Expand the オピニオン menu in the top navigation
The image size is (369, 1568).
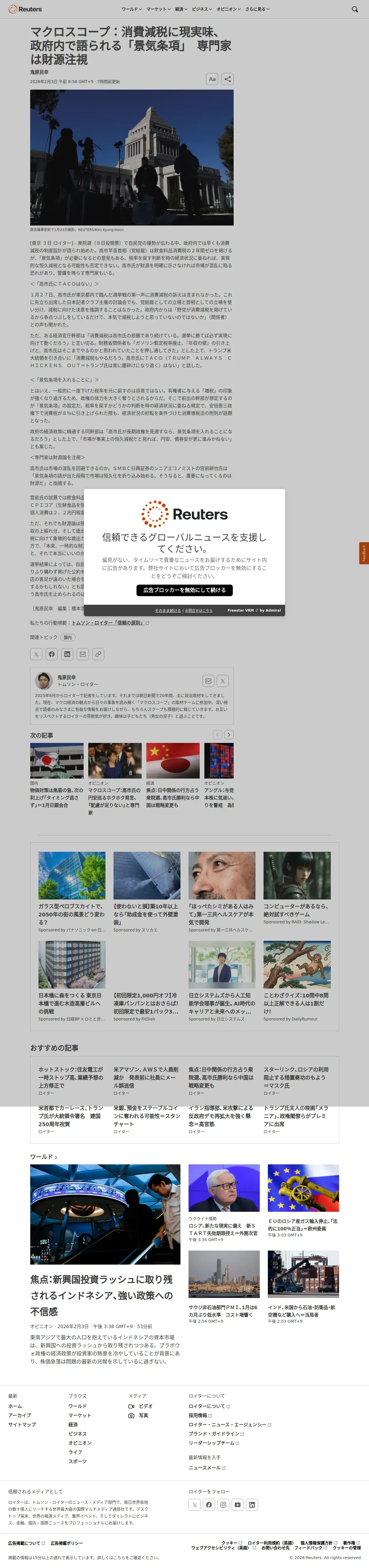[x=228, y=9]
